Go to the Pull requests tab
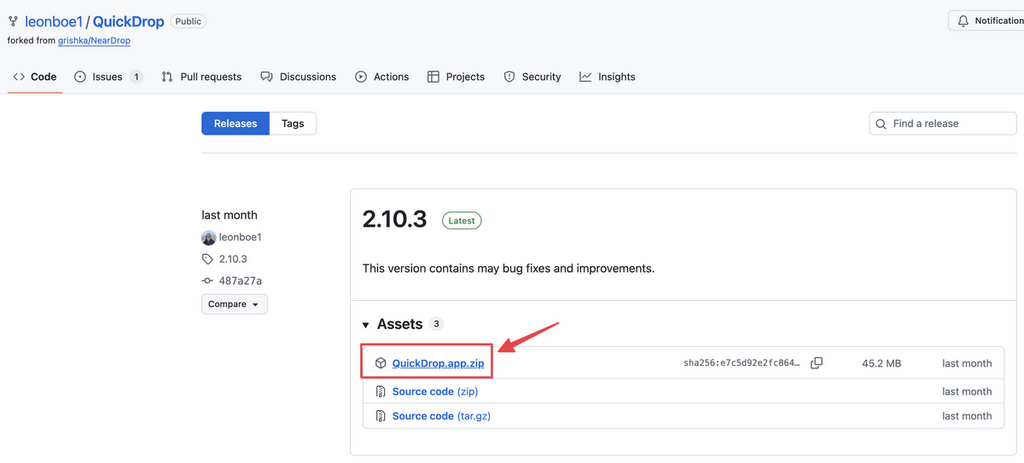 [201, 77]
